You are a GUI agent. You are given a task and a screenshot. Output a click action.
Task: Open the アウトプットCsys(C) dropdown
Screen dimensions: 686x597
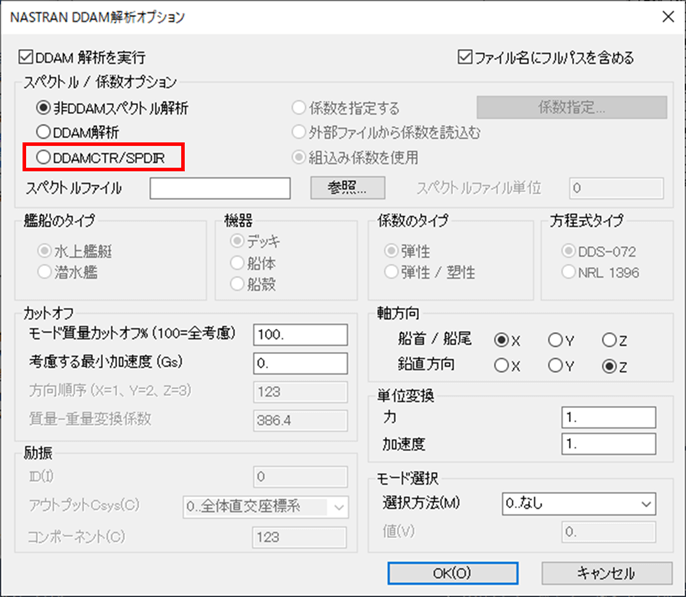pyautogui.click(x=266, y=507)
